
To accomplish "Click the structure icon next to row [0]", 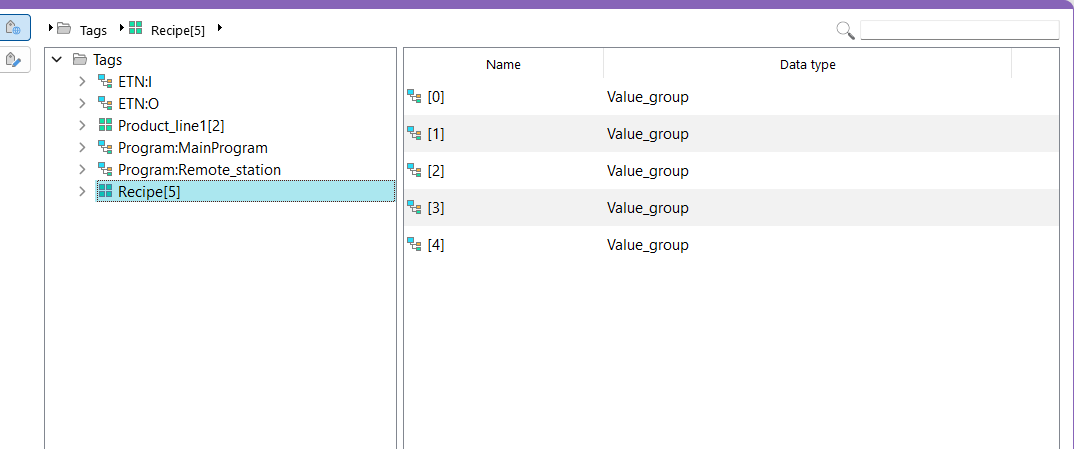I will pyautogui.click(x=414, y=97).
